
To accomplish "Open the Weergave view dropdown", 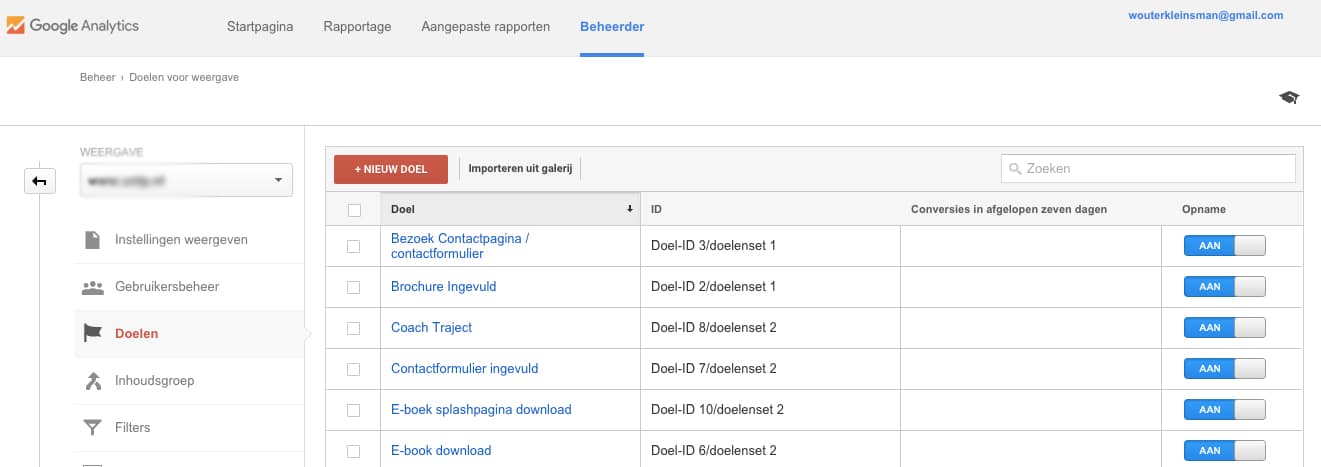I will (x=186, y=181).
